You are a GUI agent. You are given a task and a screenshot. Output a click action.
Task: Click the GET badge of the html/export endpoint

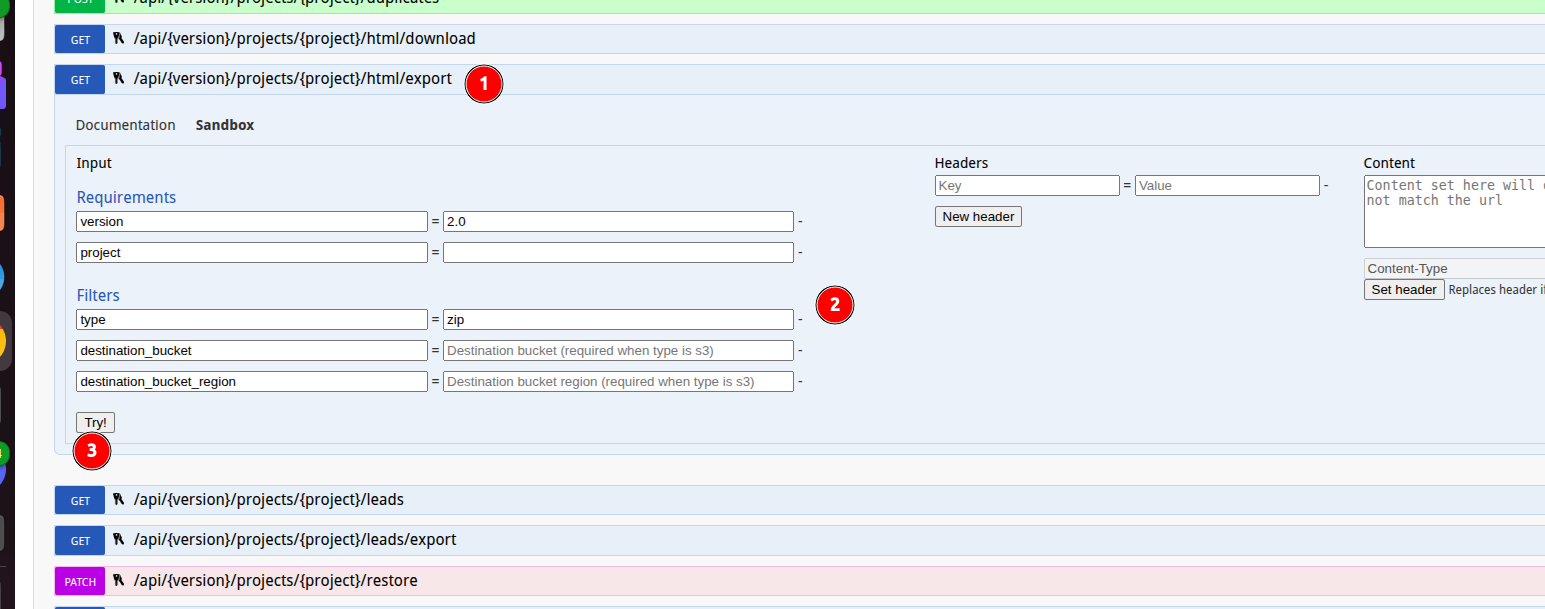click(80, 80)
